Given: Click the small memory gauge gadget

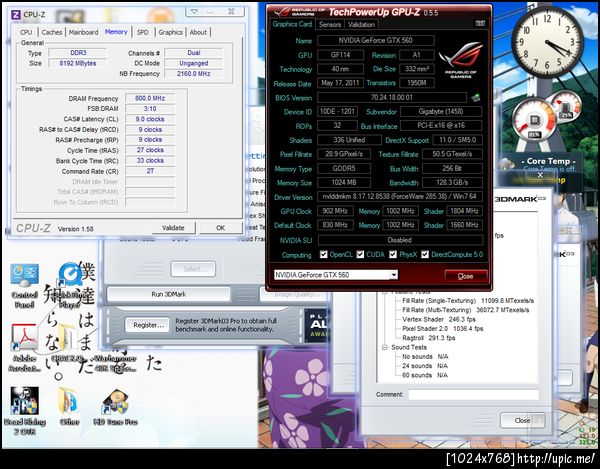Looking at the screenshot, I should [566, 106].
